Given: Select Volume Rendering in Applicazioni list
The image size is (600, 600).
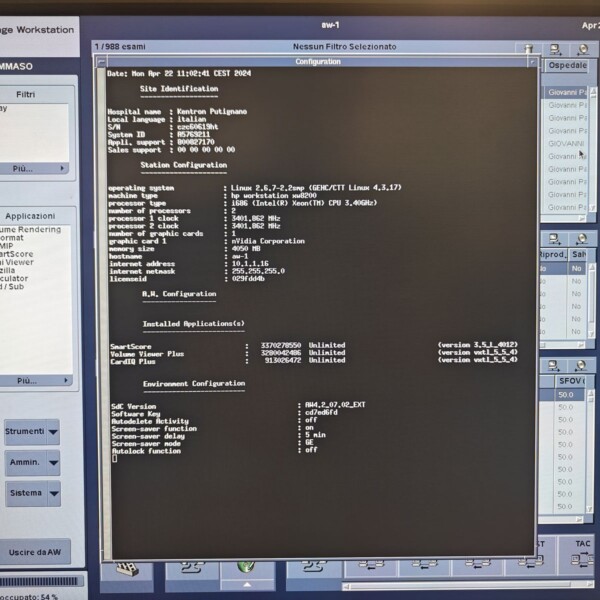Looking at the screenshot, I should click(x=32, y=229).
